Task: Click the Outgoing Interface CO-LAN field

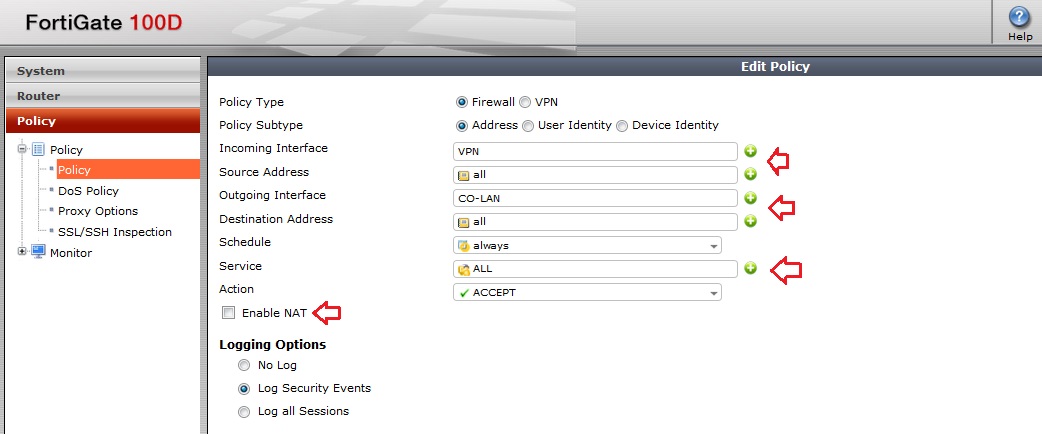Action: tap(595, 198)
